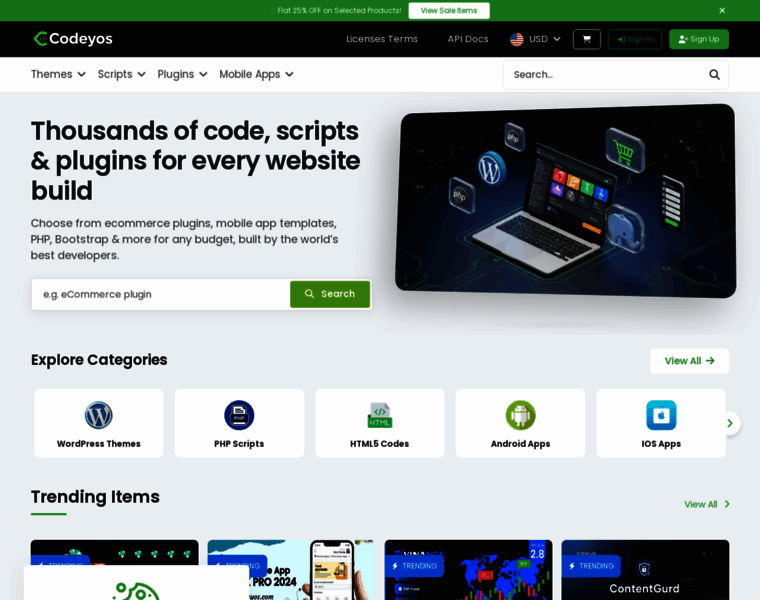Advance category carousel with the right arrow

730,423
